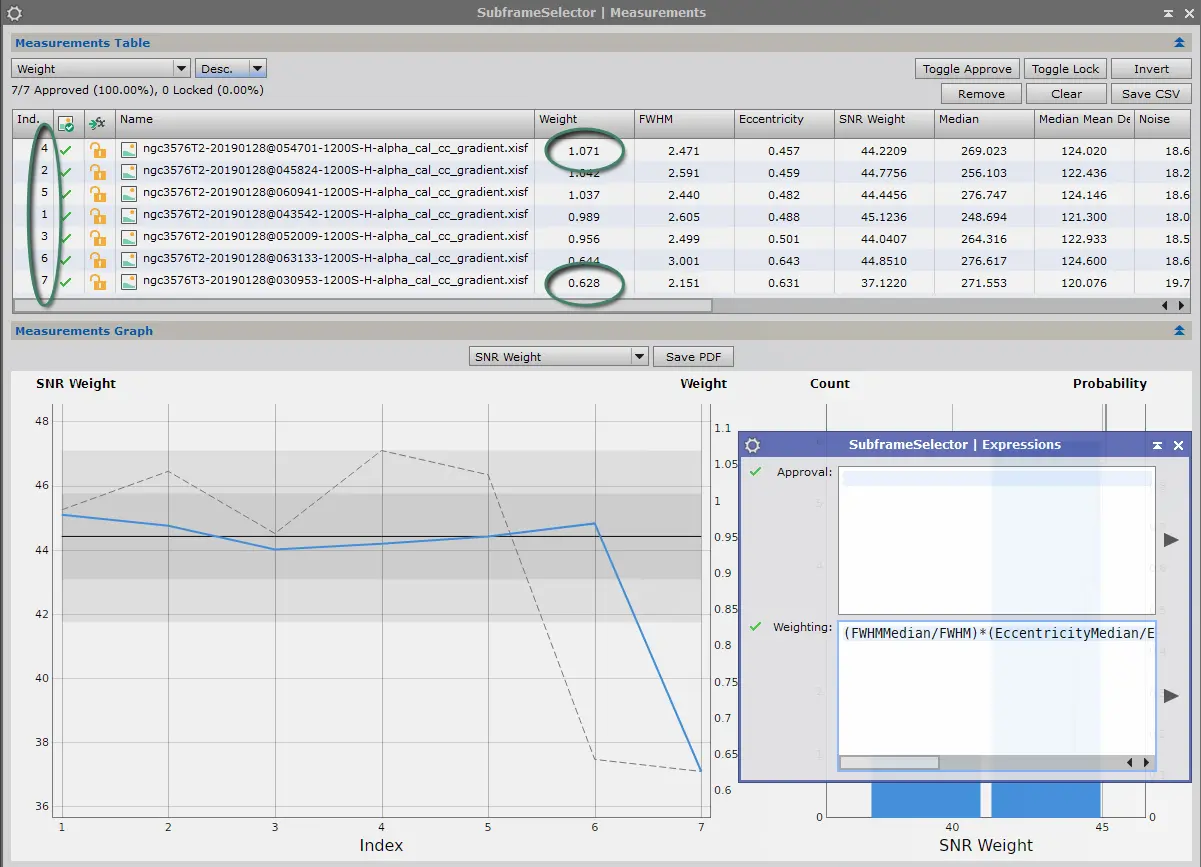1201x867 pixels.
Task: Open the Desc. sort order dropdown
Action: click(231, 69)
